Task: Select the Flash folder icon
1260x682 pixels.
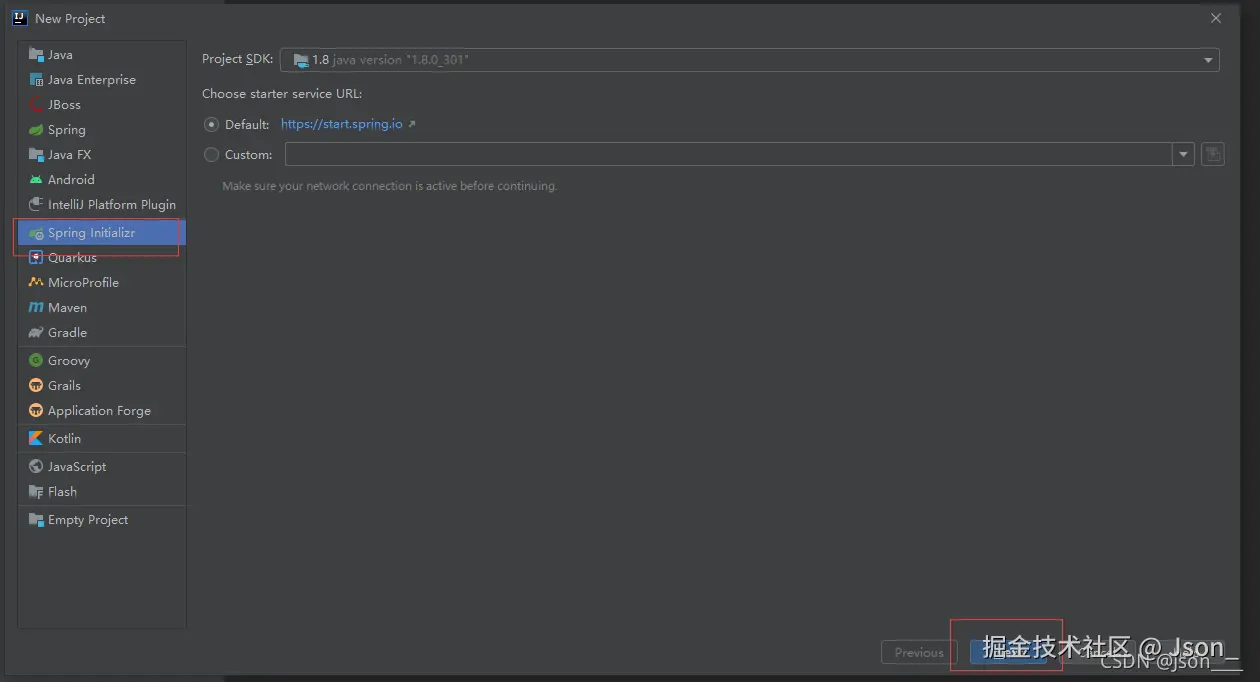Action: (x=36, y=491)
